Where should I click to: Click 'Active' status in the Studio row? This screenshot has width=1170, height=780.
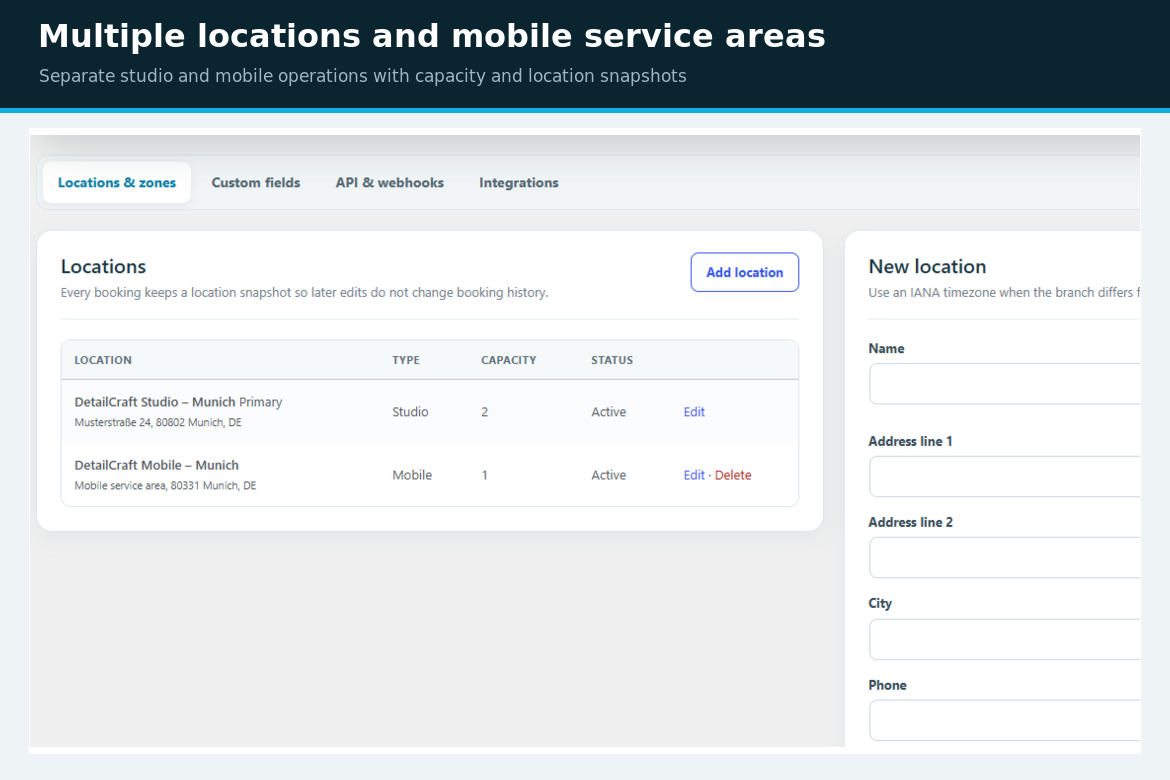click(x=608, y=412)
